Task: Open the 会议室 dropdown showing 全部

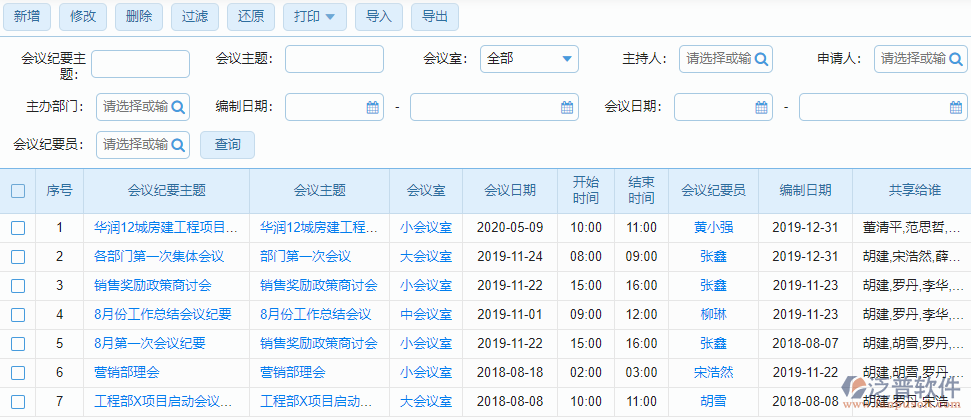Action: point(529,59)
